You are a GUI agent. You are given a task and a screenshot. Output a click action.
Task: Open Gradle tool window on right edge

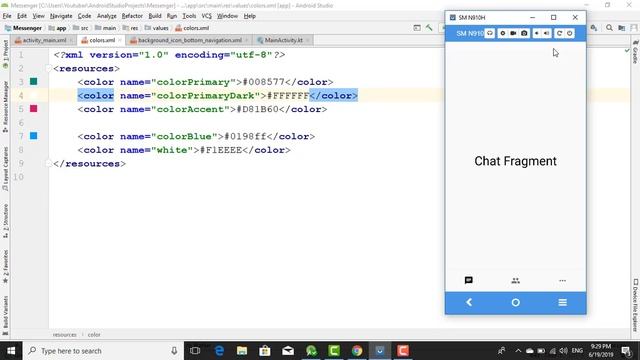tap(635, 52)
